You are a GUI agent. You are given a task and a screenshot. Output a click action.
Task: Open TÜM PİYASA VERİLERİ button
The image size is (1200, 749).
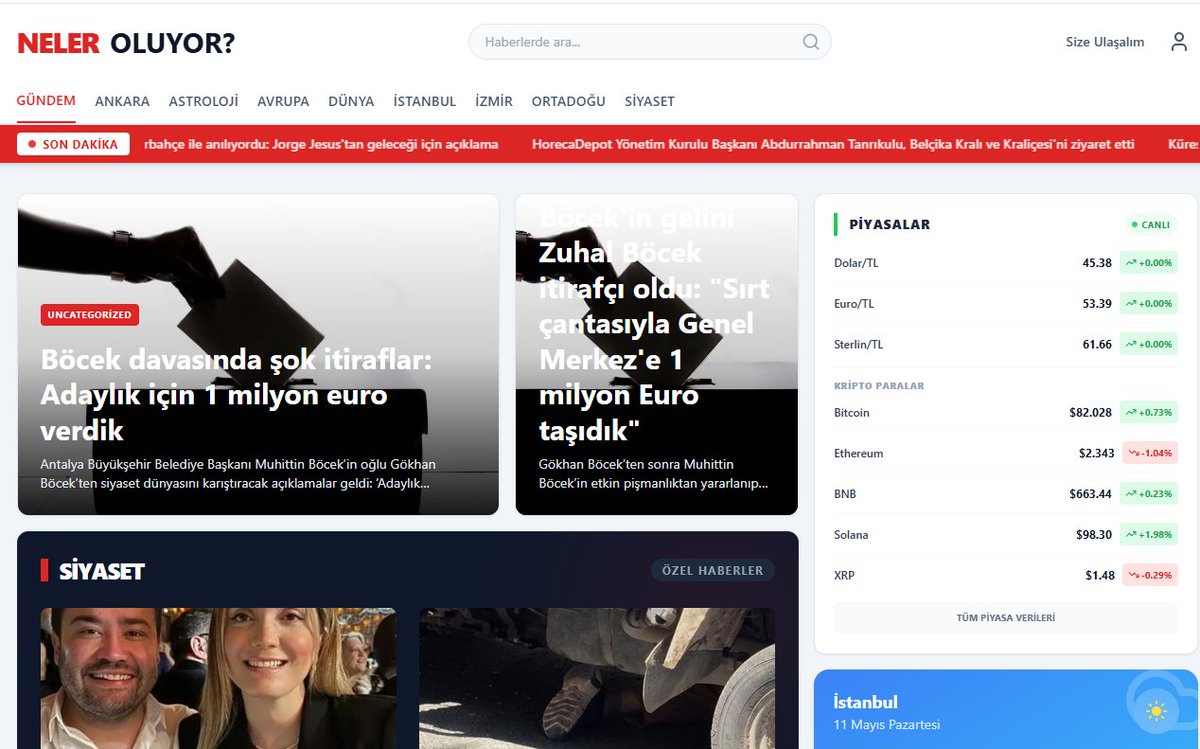point(1006,618)
